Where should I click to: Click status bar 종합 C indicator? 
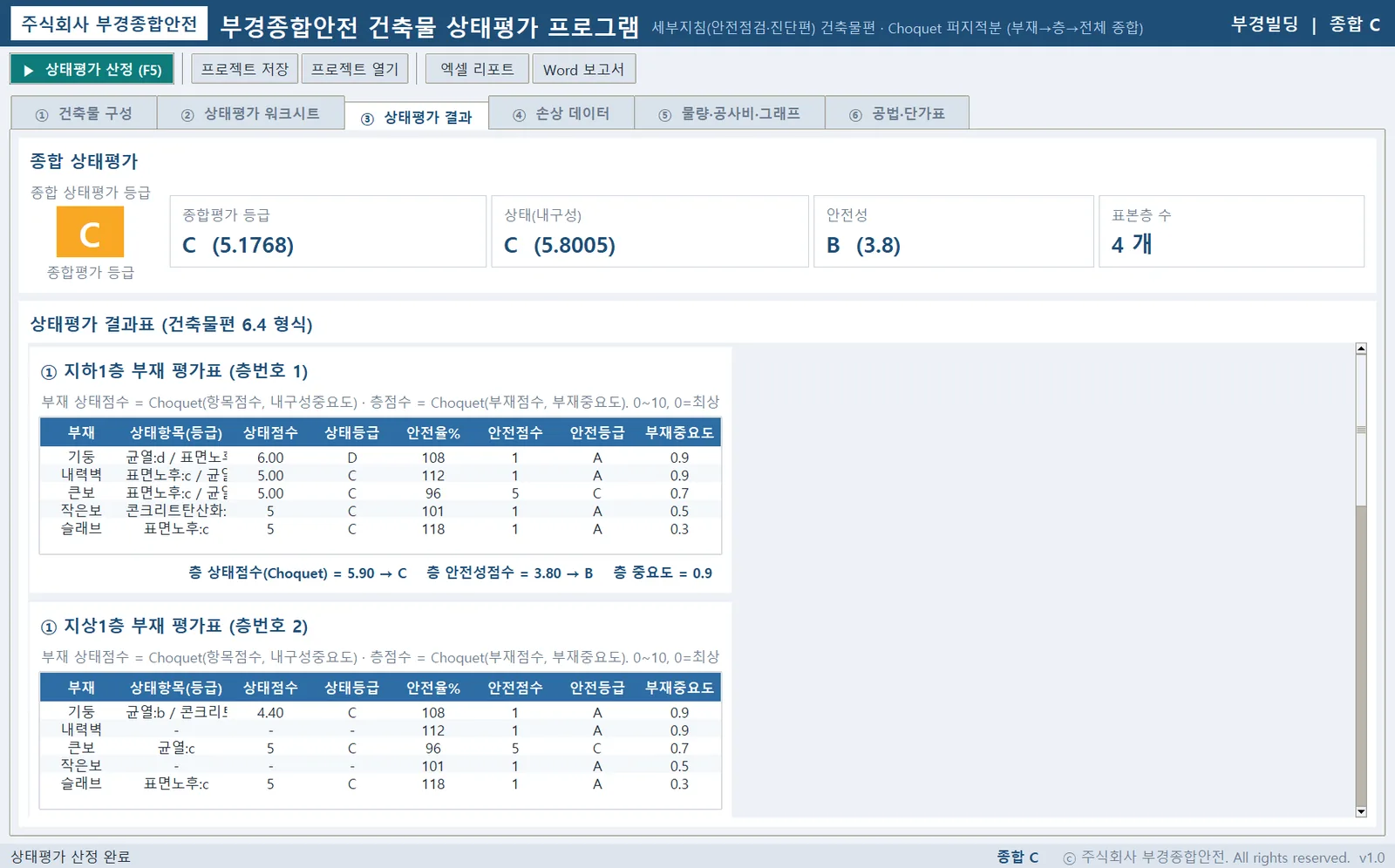(x=1017, y=857)
